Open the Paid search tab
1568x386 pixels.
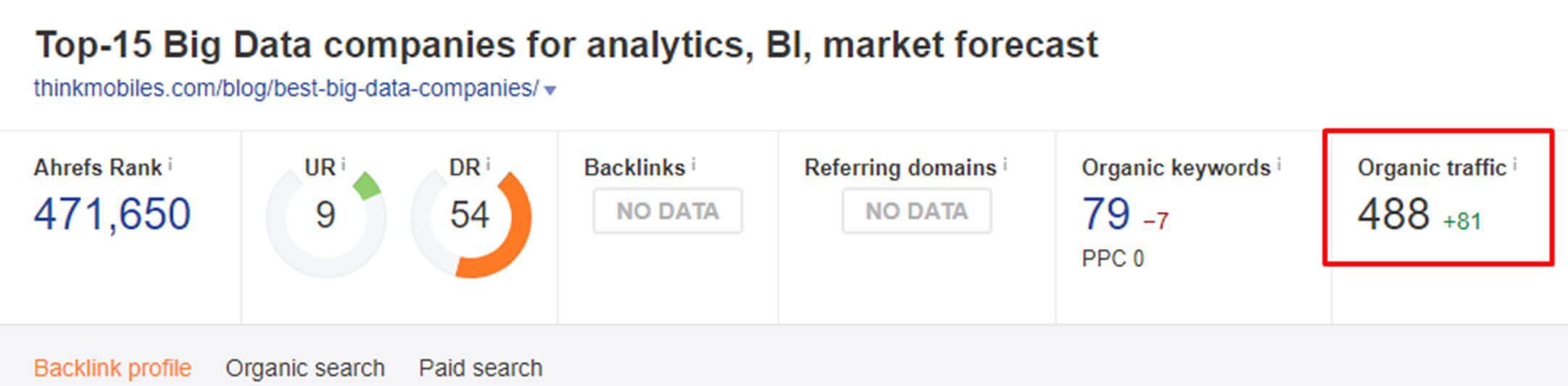pos(481,368)
